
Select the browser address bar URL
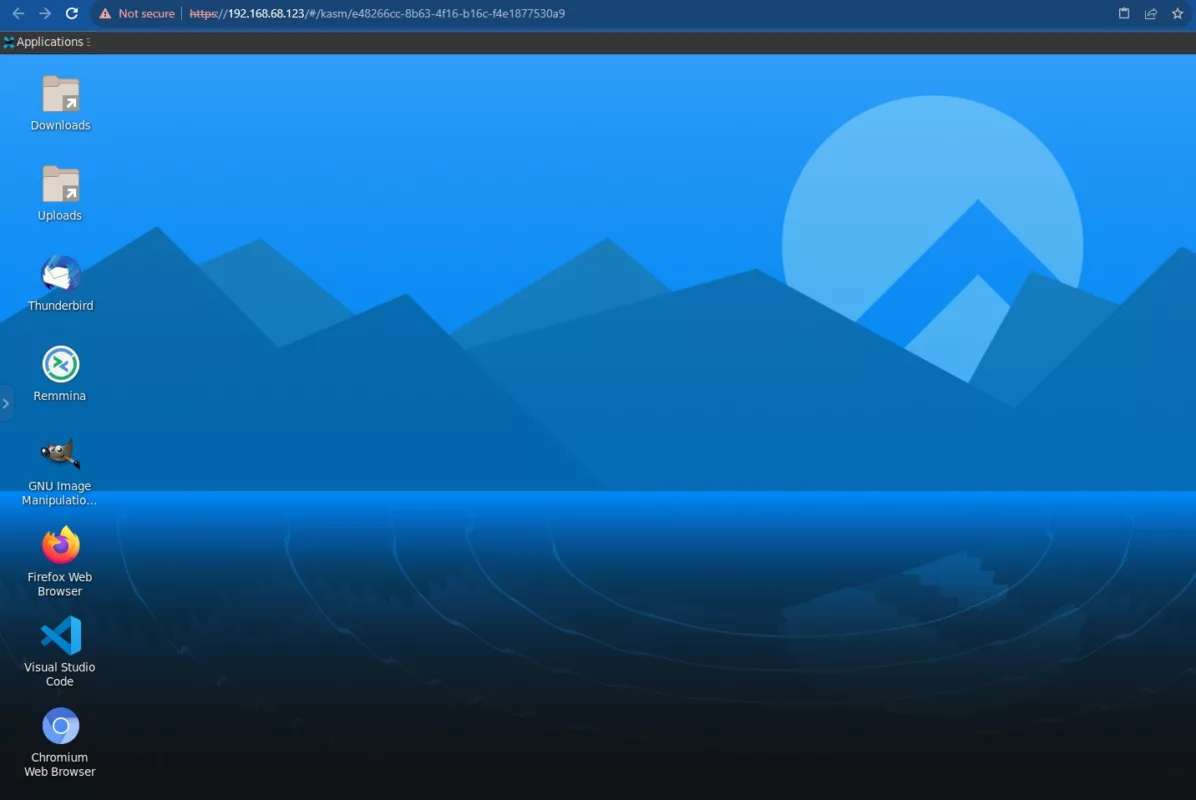click(x=377, y=14)
